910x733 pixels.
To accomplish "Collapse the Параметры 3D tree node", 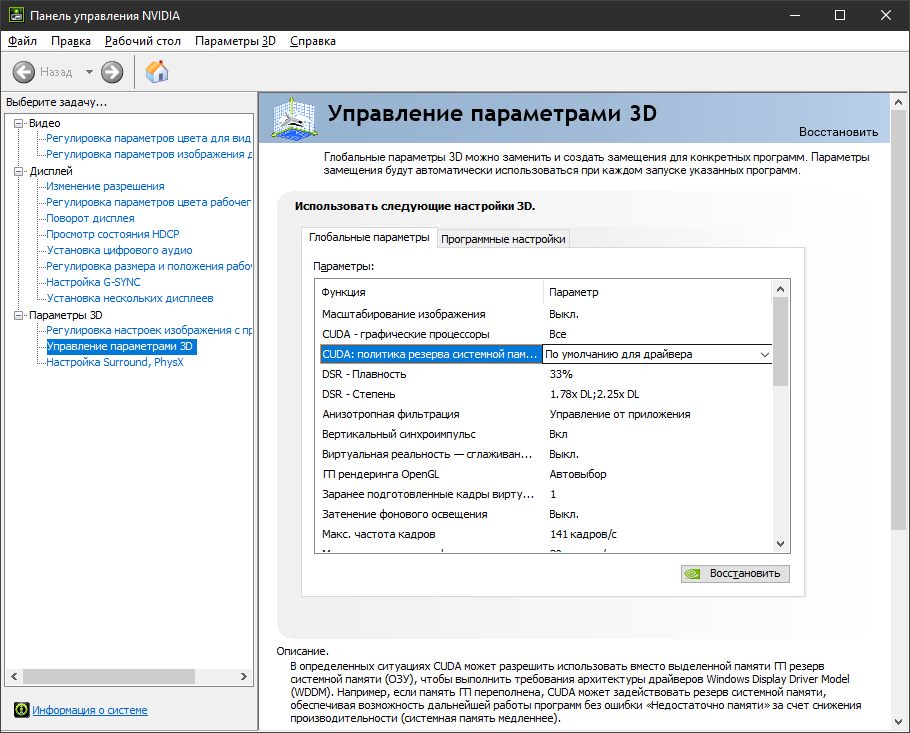I will [19, 315].
